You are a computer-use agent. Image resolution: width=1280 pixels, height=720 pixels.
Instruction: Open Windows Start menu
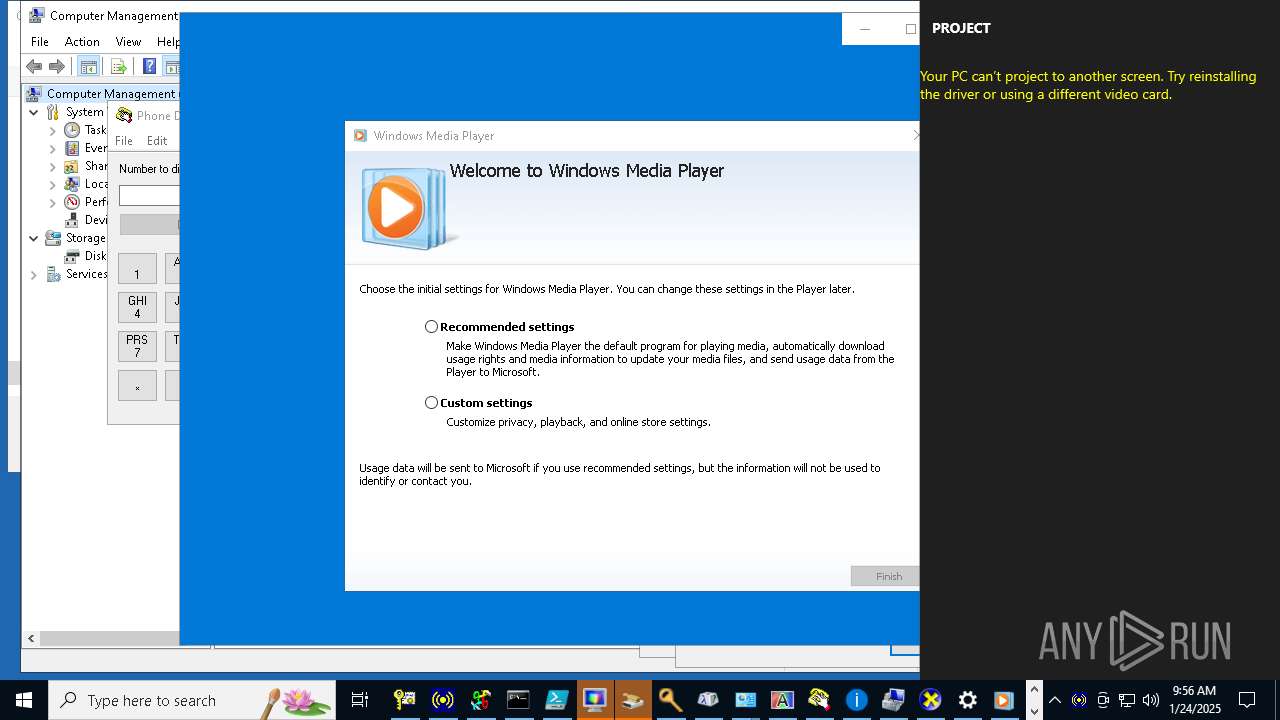coord(24,700)
